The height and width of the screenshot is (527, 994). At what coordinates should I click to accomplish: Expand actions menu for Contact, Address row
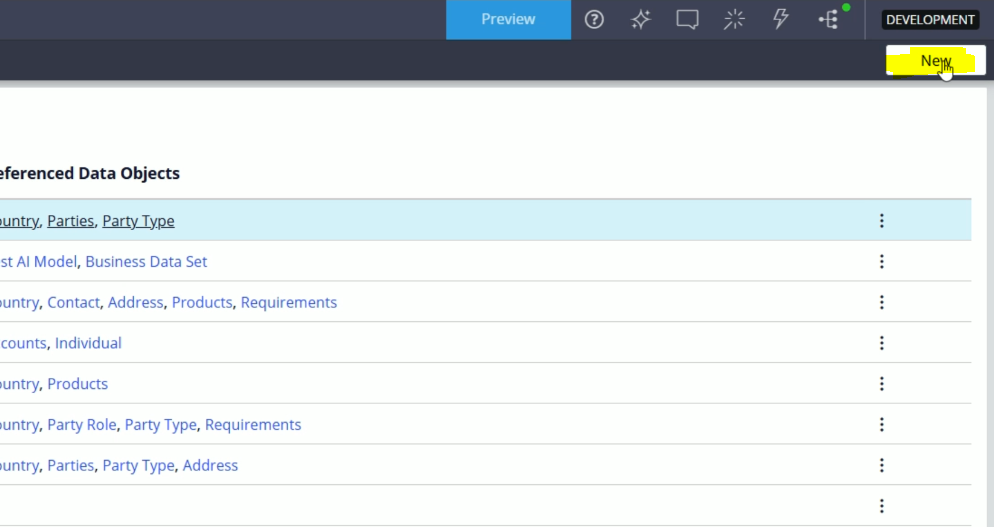881,302
